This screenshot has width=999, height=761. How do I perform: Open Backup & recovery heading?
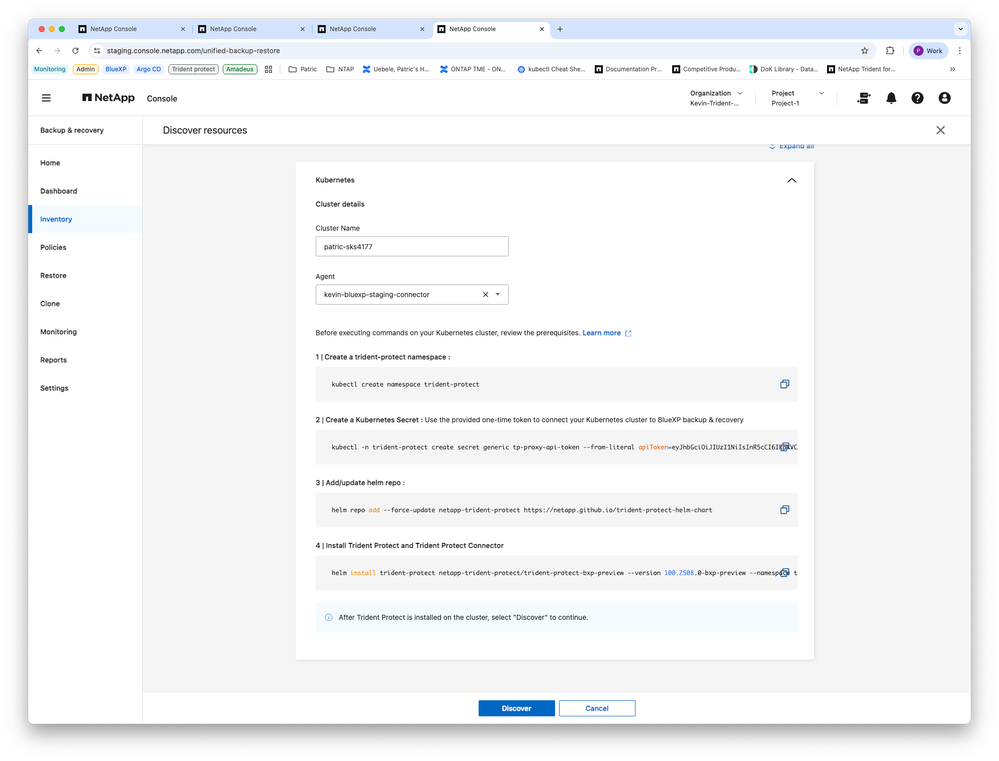point(72,130)
